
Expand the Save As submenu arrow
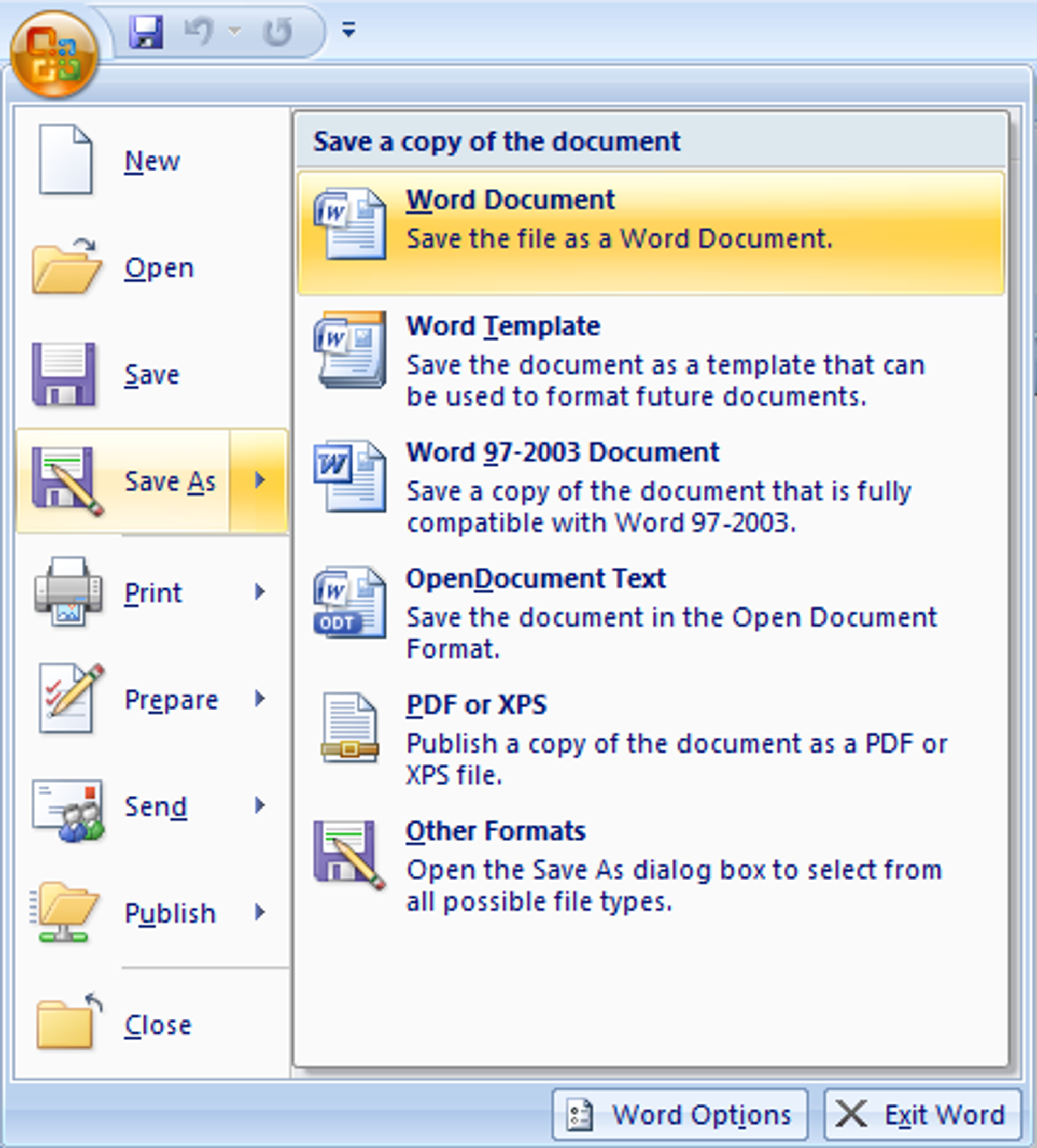tap(259, 480)
